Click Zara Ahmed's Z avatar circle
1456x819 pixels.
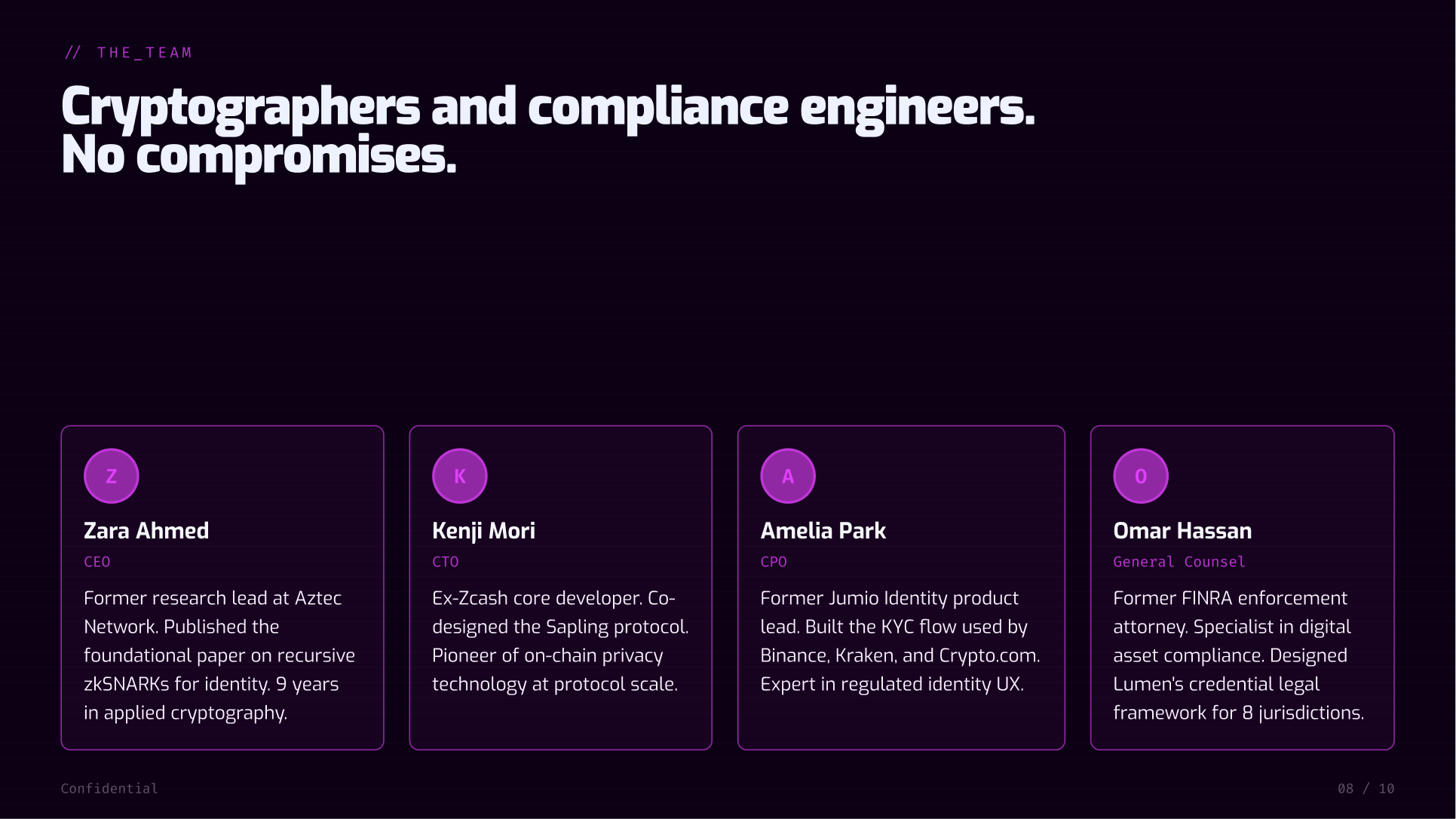(x=112, y=476)
